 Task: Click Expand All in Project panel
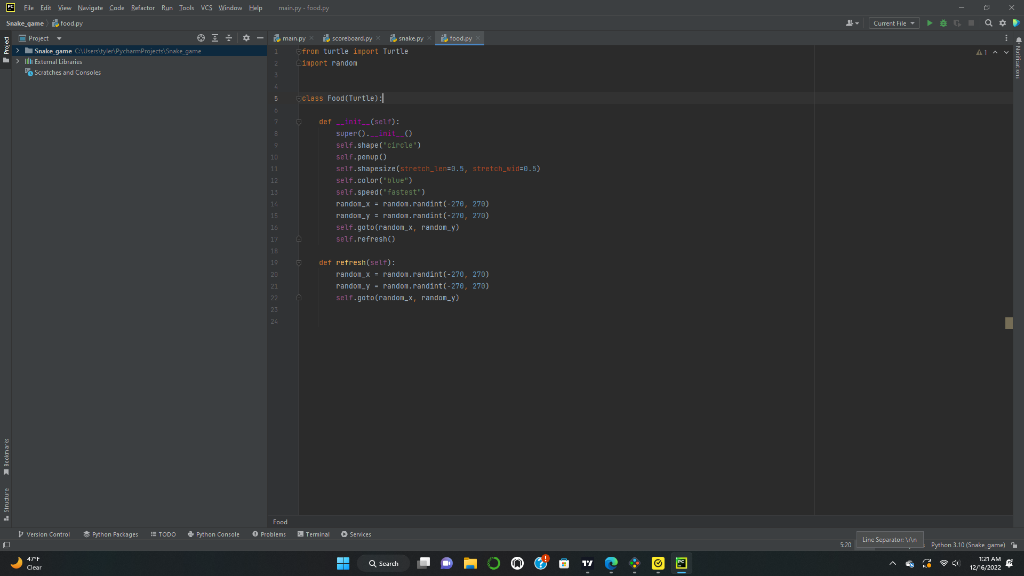(214, 38)
